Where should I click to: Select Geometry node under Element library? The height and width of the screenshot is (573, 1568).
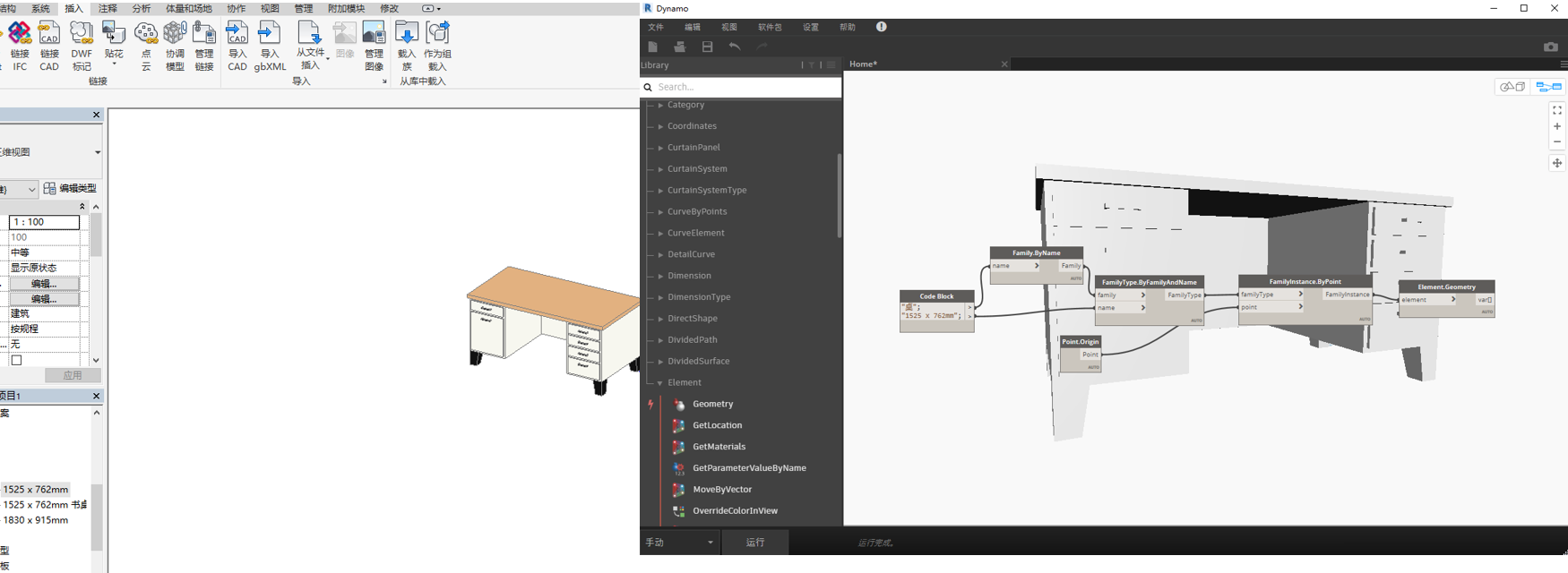(x=712, y=404)
